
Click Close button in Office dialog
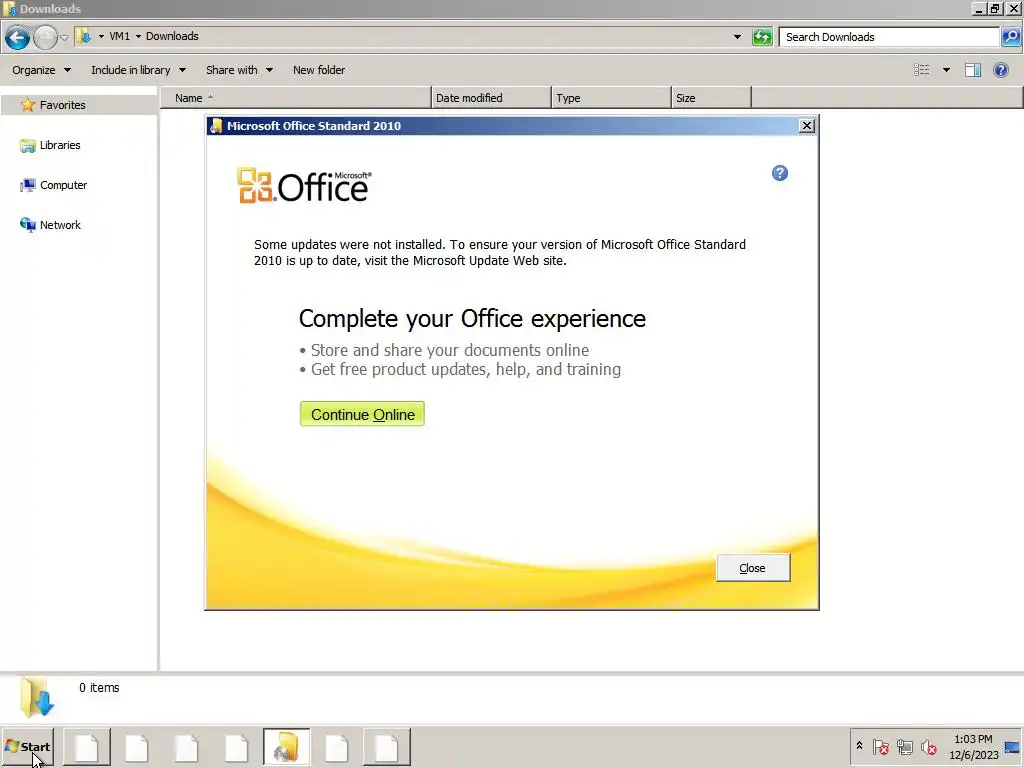coord(753,568)
